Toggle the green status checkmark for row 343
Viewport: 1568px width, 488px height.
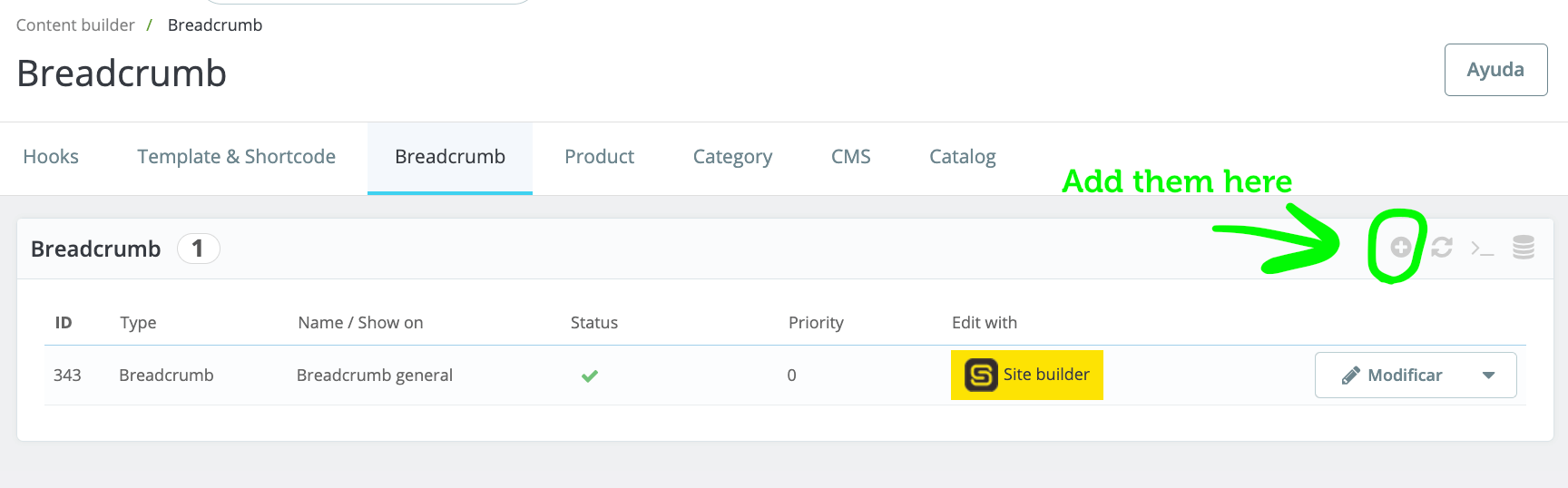click(590, 376)
